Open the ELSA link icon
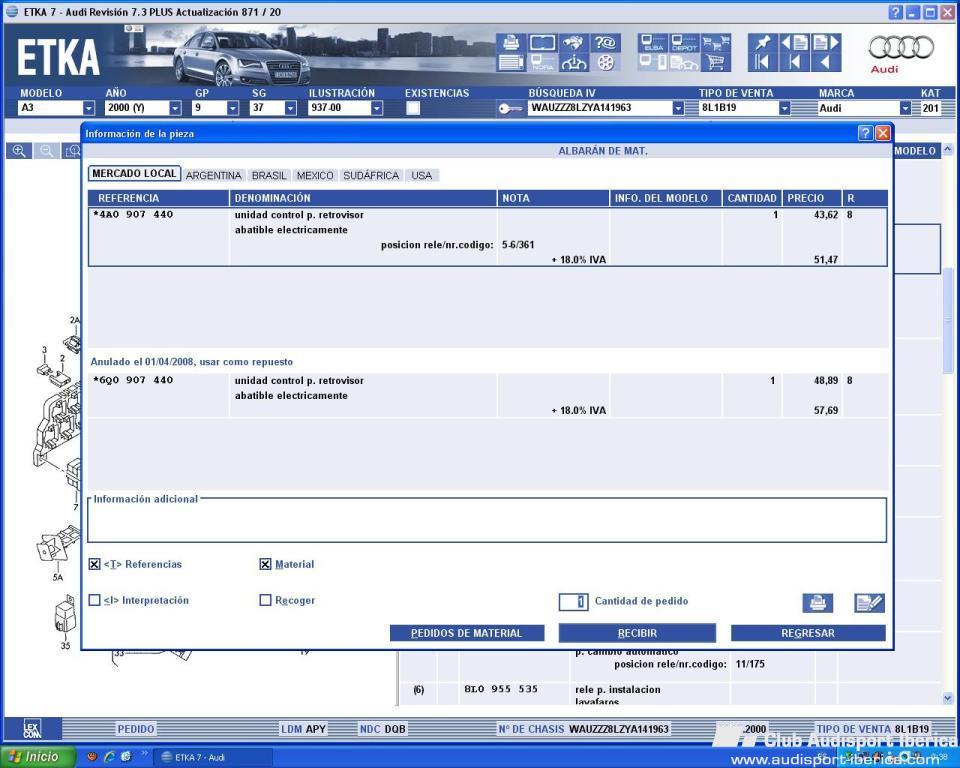The image size is (960, 768). (x=653, y=43)
